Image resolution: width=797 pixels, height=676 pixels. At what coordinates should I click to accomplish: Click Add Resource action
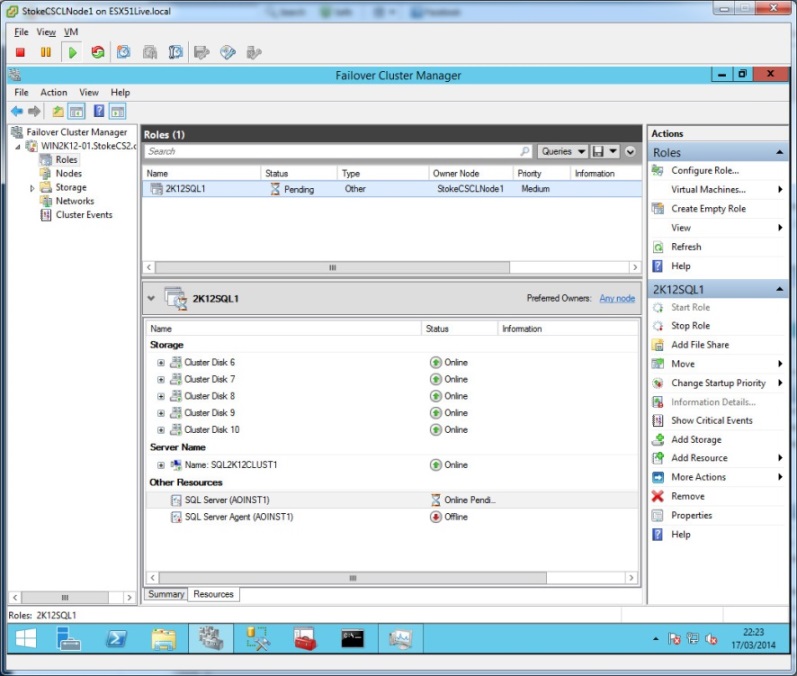pyautogui.click(x=699, y=457)
